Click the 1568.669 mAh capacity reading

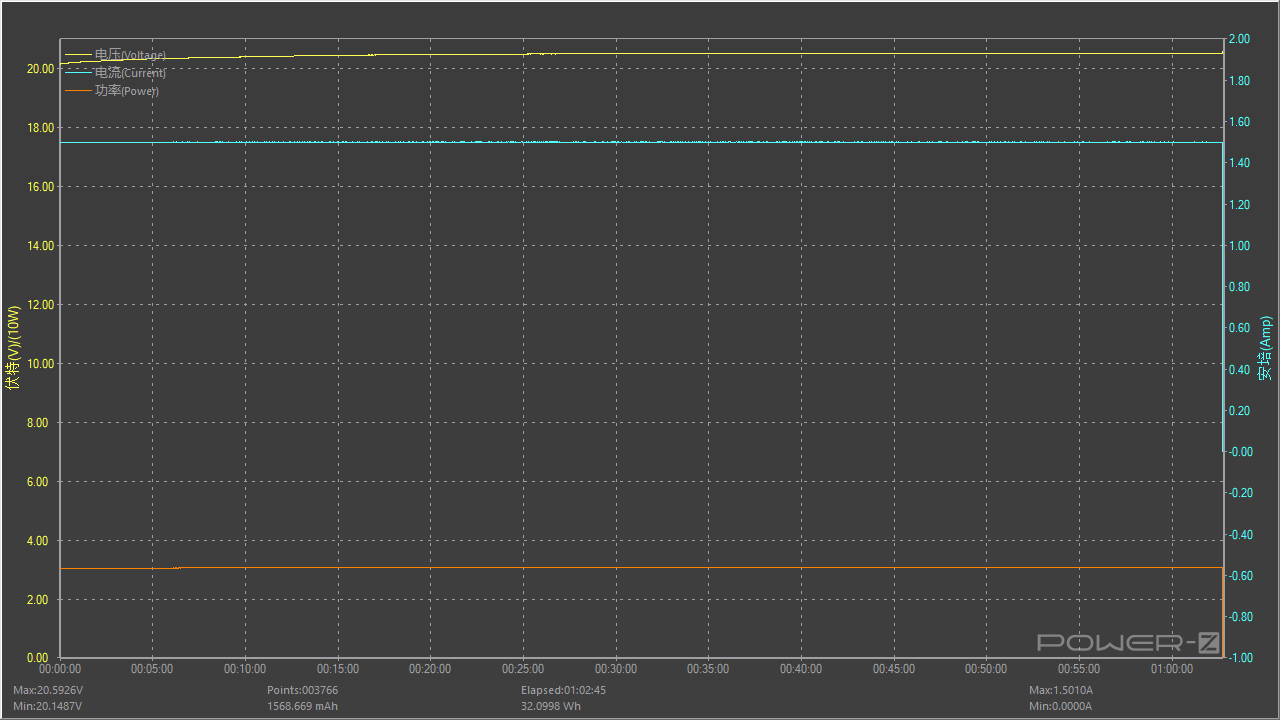[302, 706]
